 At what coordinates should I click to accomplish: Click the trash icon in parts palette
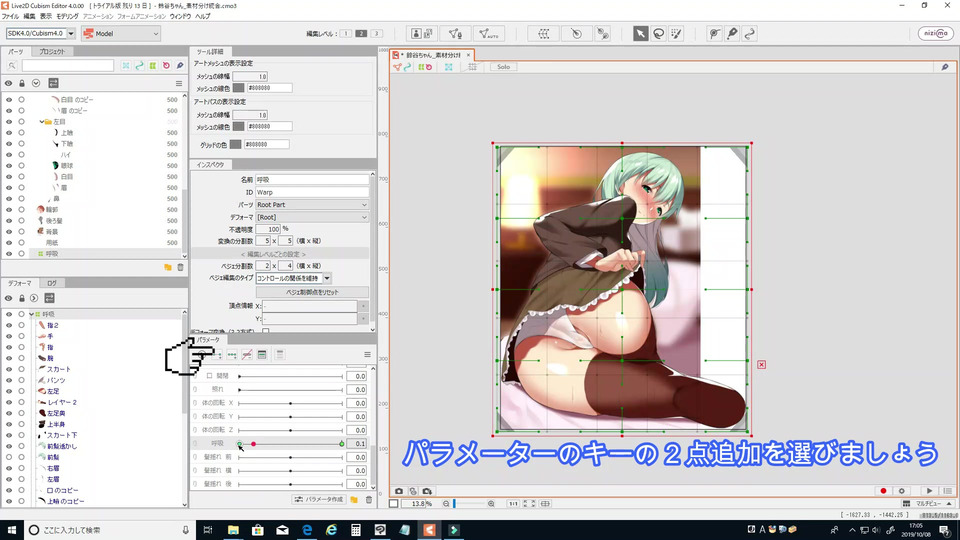pyautogui.click(x=181, y=268)
